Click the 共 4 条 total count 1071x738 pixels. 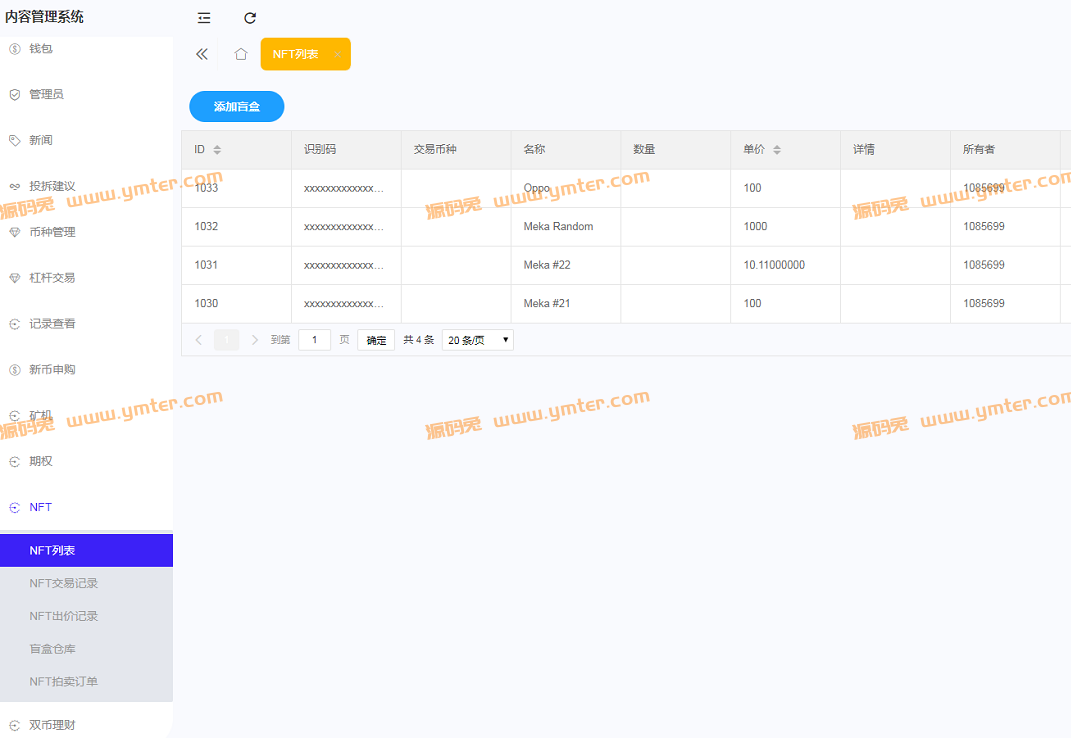tap(418, 340)
